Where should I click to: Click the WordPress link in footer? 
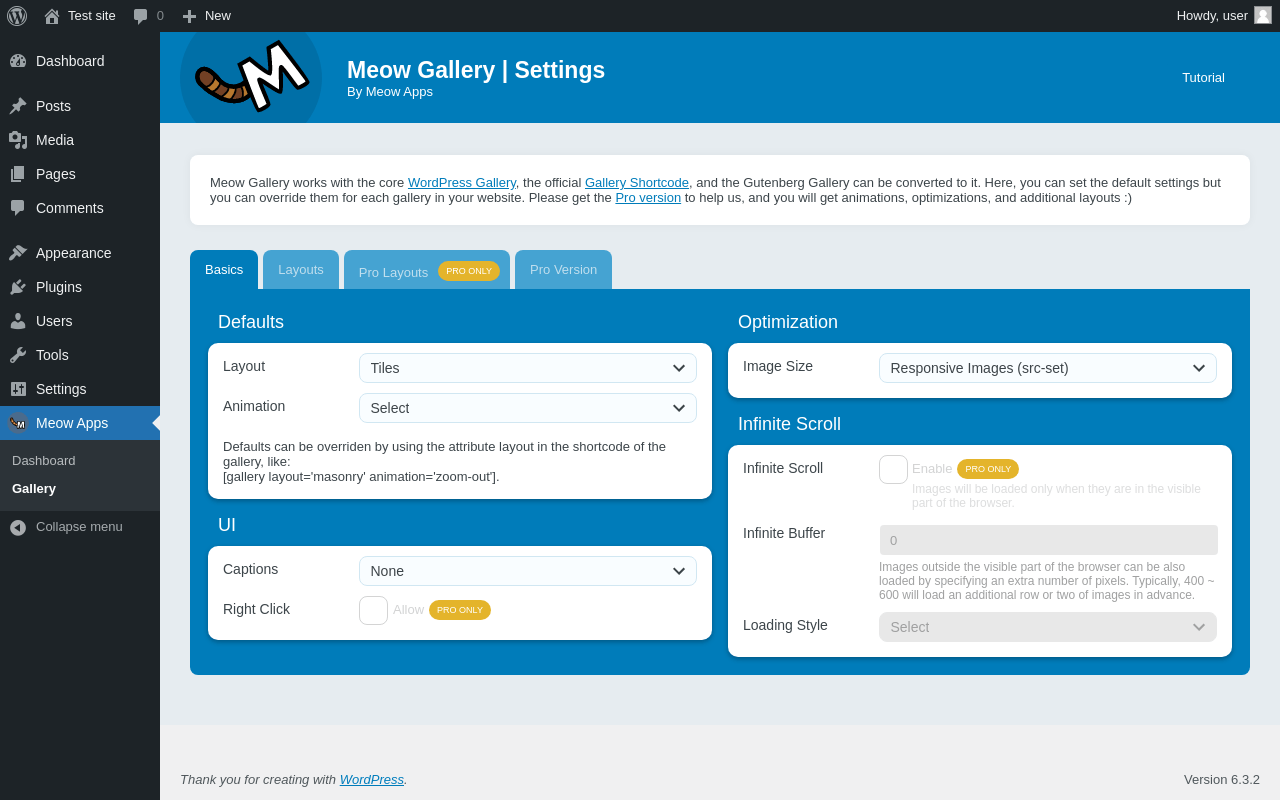(x=372, y=780)
